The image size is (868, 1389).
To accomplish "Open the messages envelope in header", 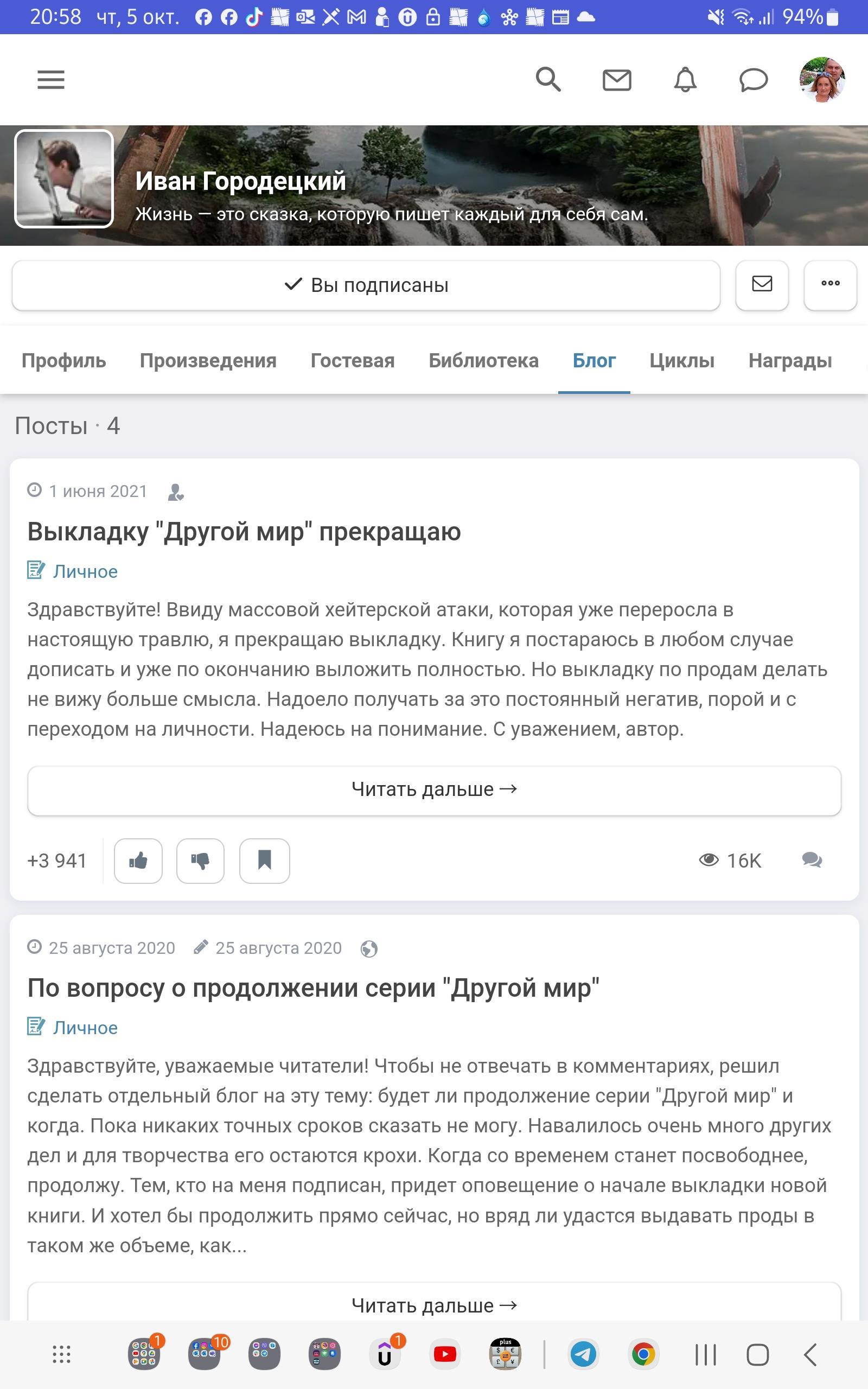I will click(x=617, y=80).
